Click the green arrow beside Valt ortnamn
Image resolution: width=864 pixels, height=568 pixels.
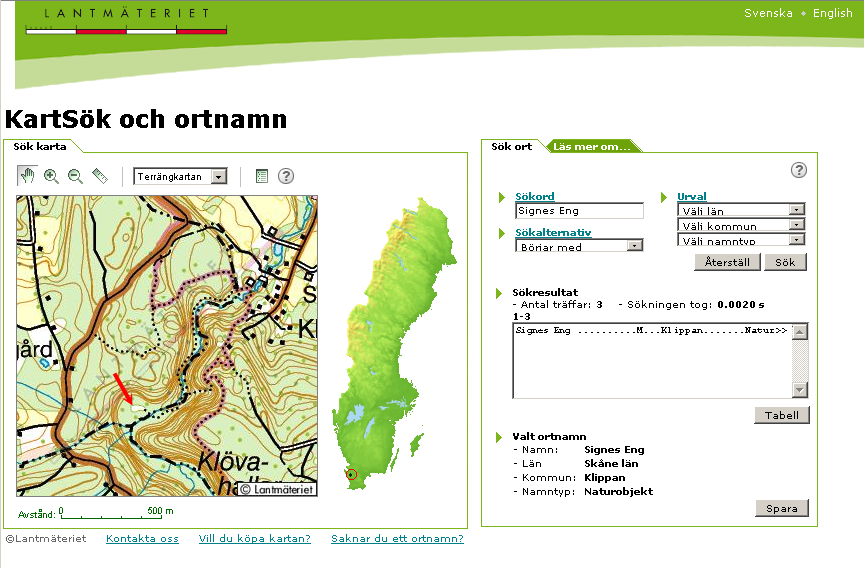click(x=499, y=437)
